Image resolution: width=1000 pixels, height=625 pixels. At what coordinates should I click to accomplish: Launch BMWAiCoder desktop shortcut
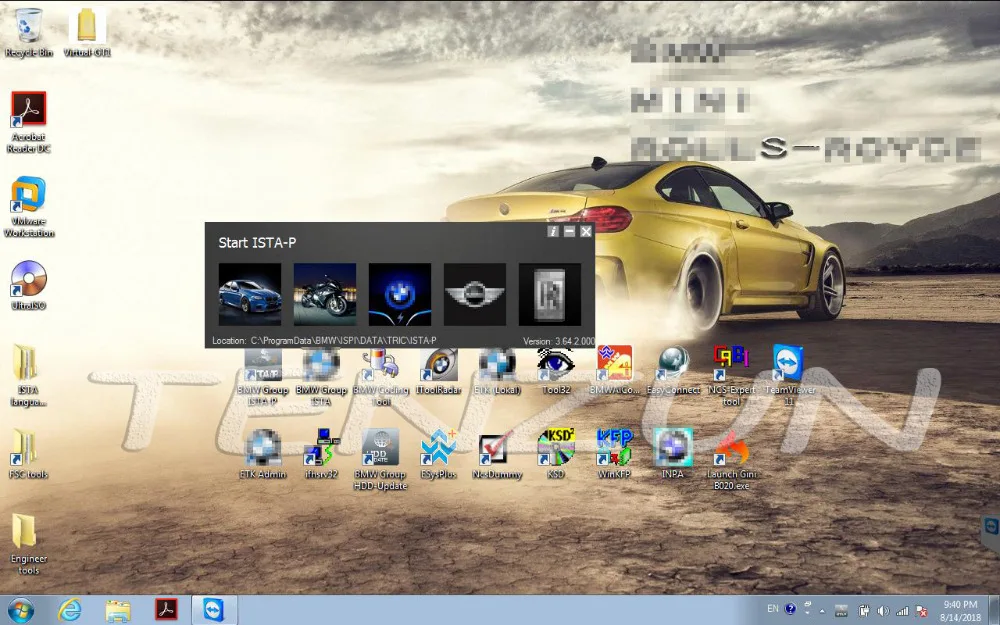point(614,369)
